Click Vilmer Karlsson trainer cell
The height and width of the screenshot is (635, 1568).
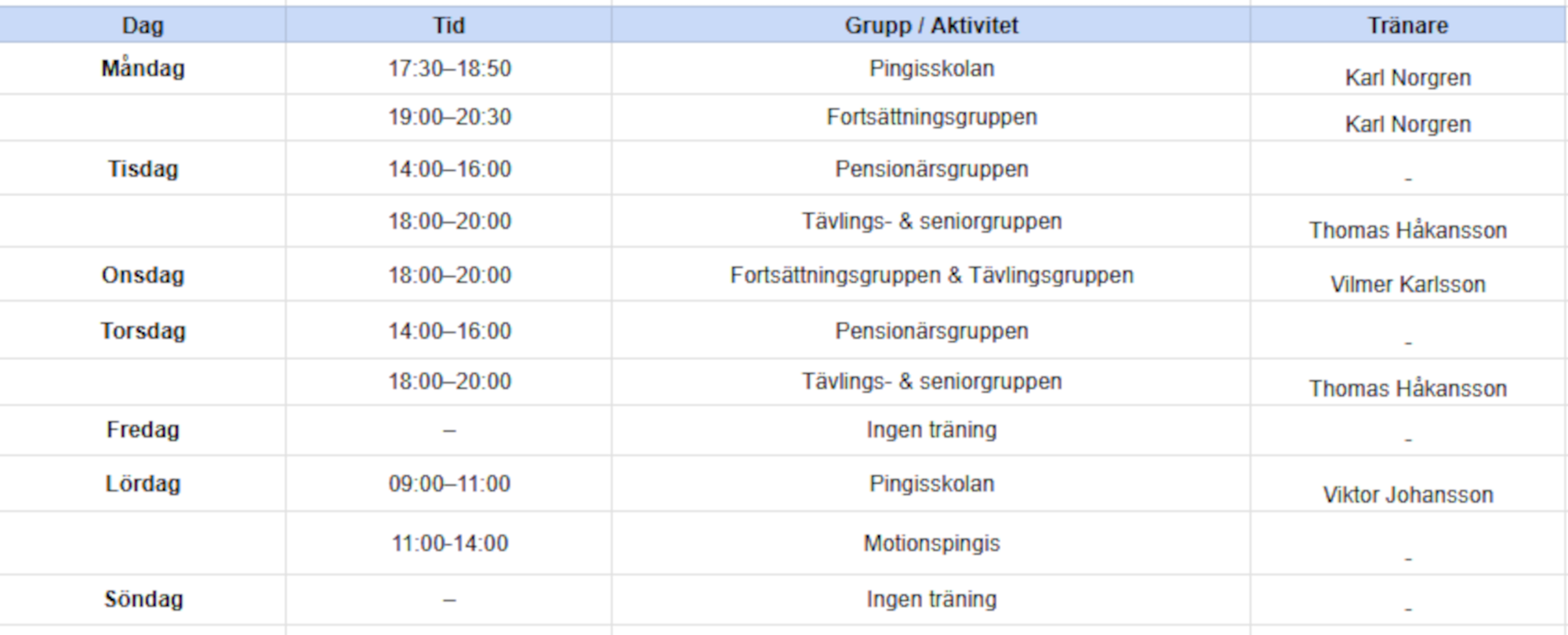1408,275
